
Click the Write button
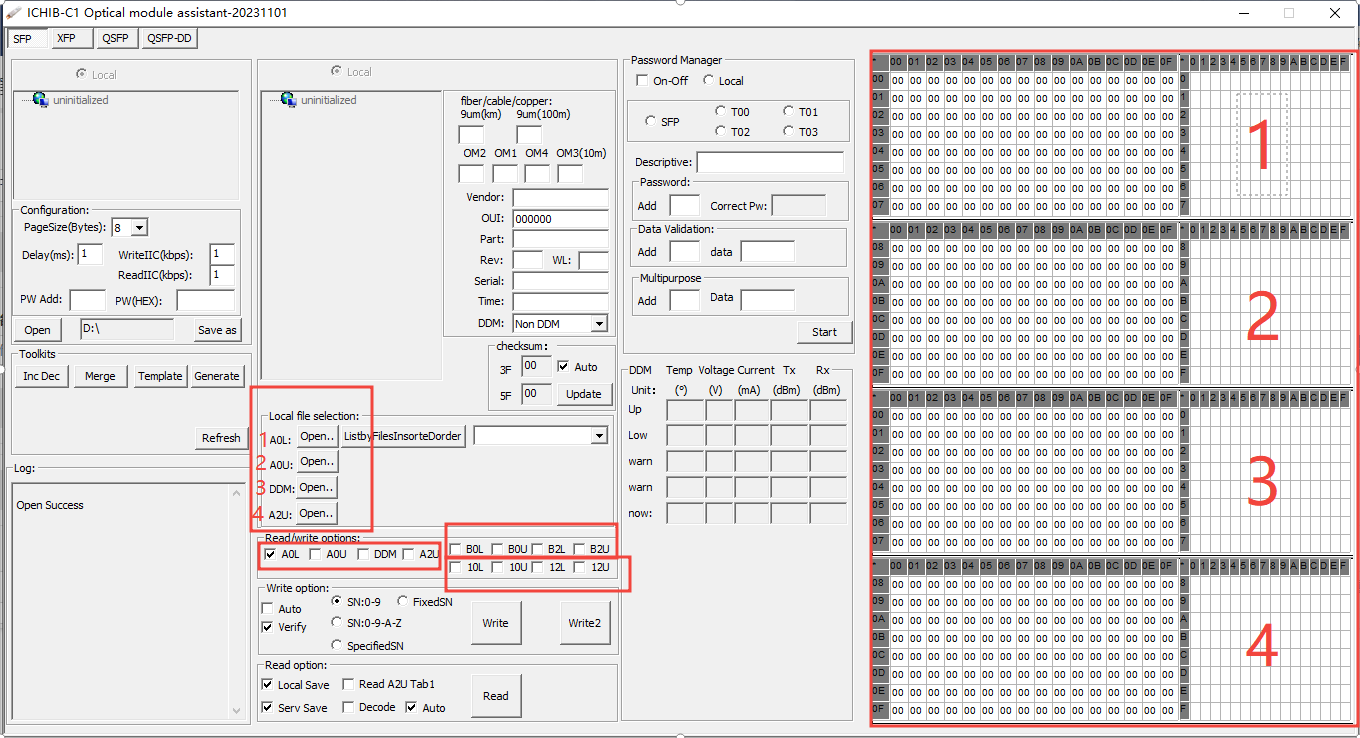495,621
